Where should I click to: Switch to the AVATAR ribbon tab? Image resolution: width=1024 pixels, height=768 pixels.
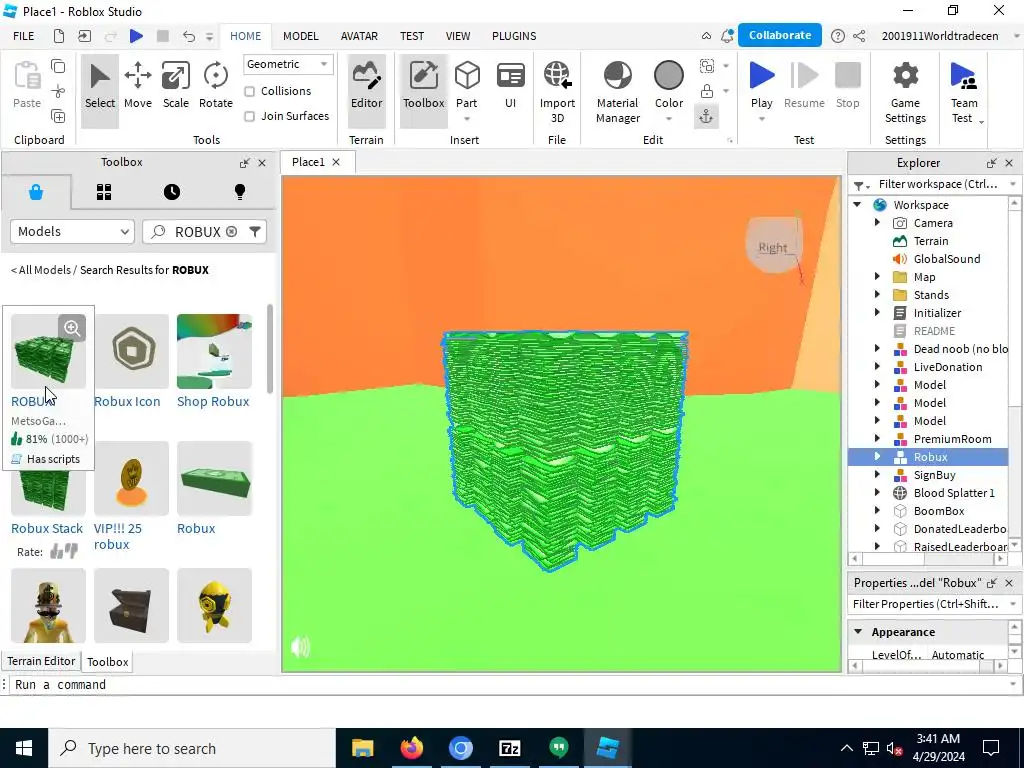(x=359, y=36)
